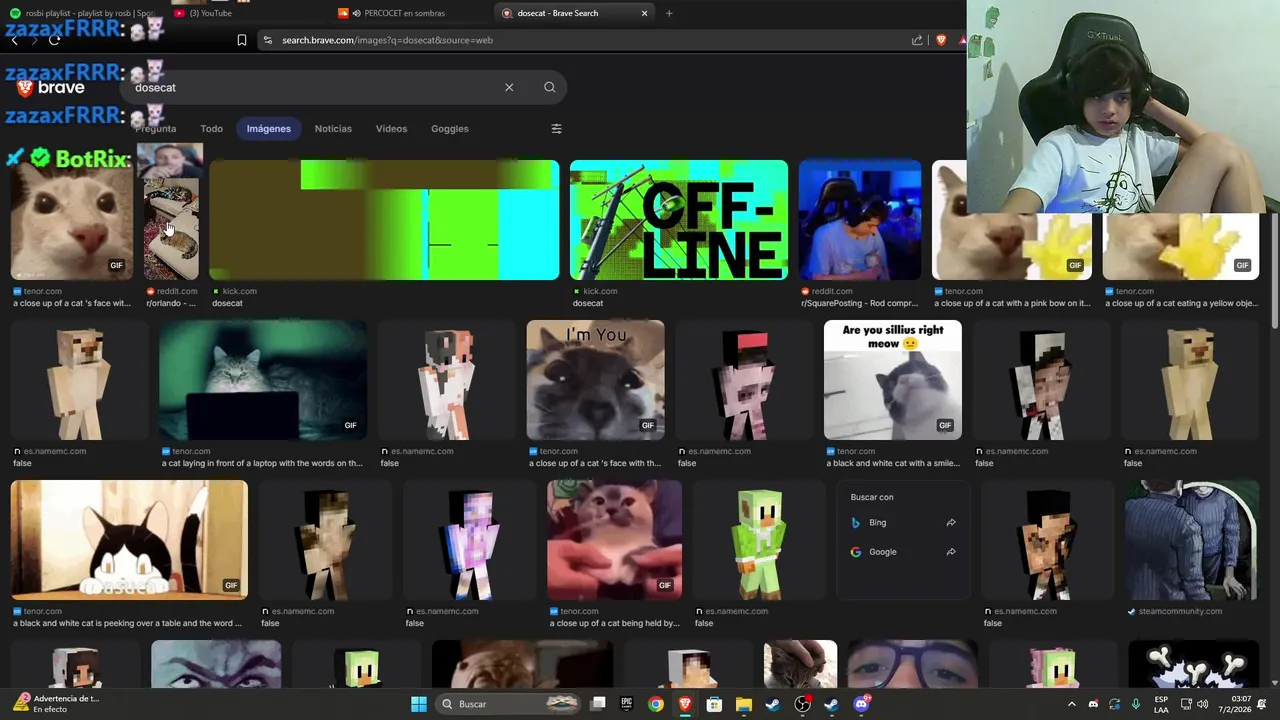The width and height of the screenshot is (1280, 720).
Task: Open the 'I'm You' cat GIF
Action: 595,380
